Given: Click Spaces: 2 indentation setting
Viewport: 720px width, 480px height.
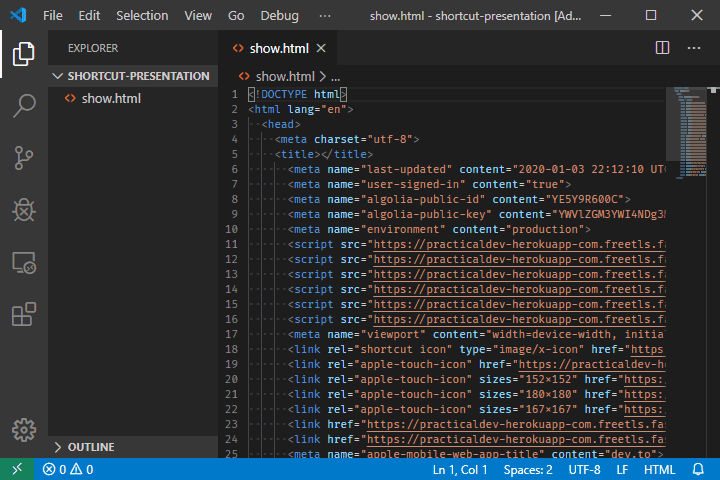Looking at the screenshot, I should pyautogui.click(x=528, y=469).
